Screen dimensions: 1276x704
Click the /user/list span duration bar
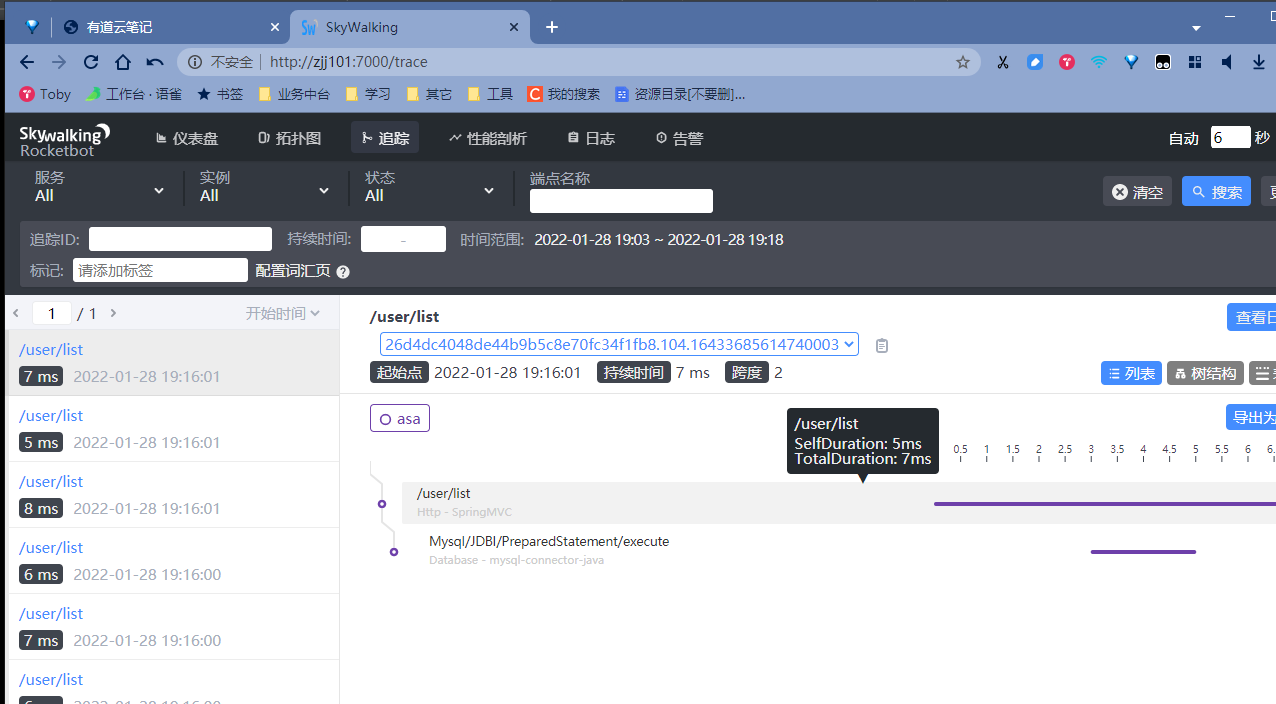[x=1104, y=504]
